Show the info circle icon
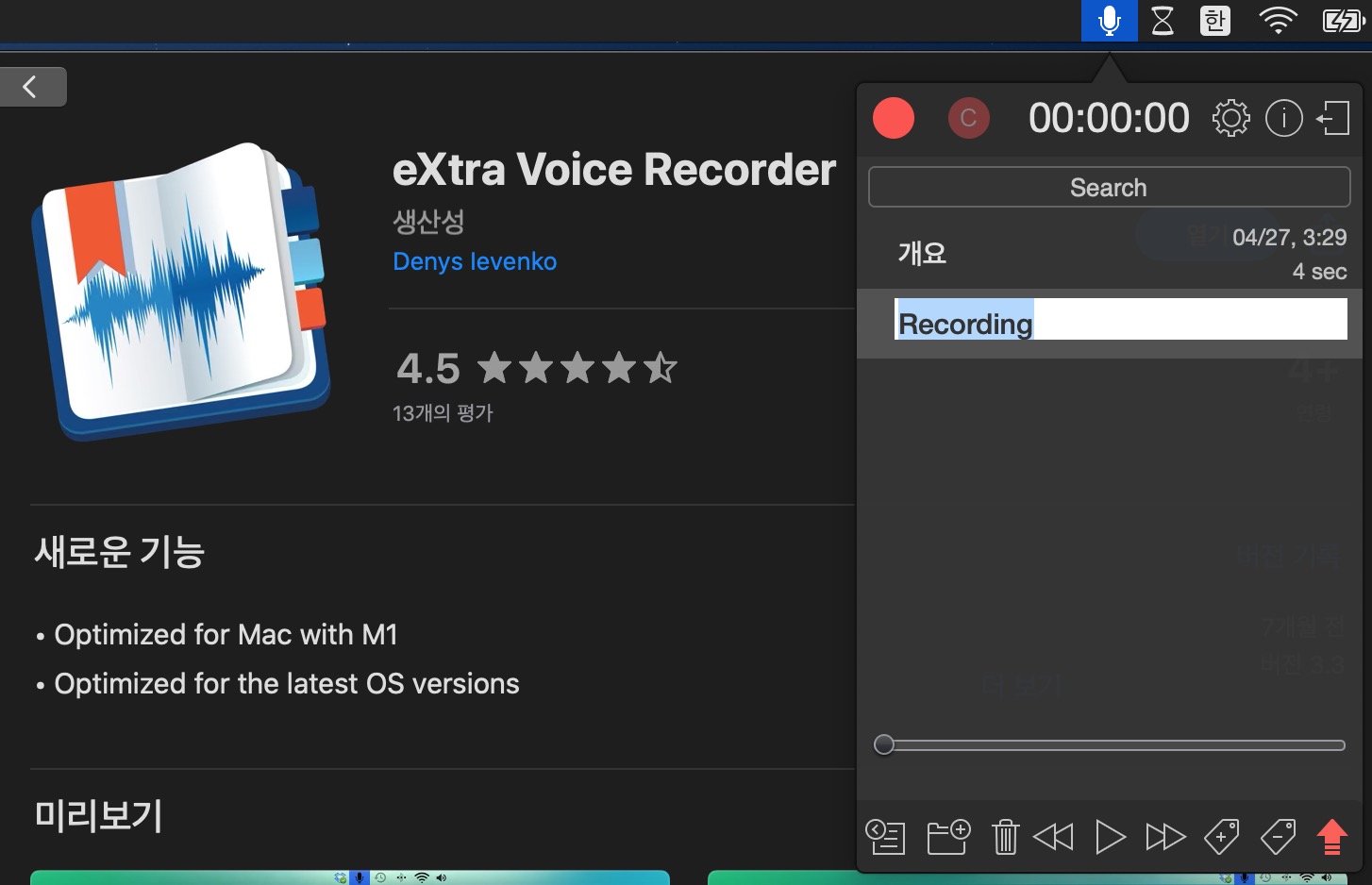The image size is (1372, 885). pyautogui.click(x=1283, y=119)
